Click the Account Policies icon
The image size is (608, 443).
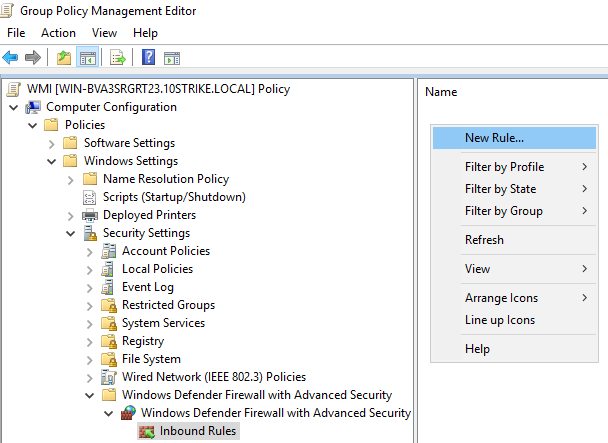109,251
